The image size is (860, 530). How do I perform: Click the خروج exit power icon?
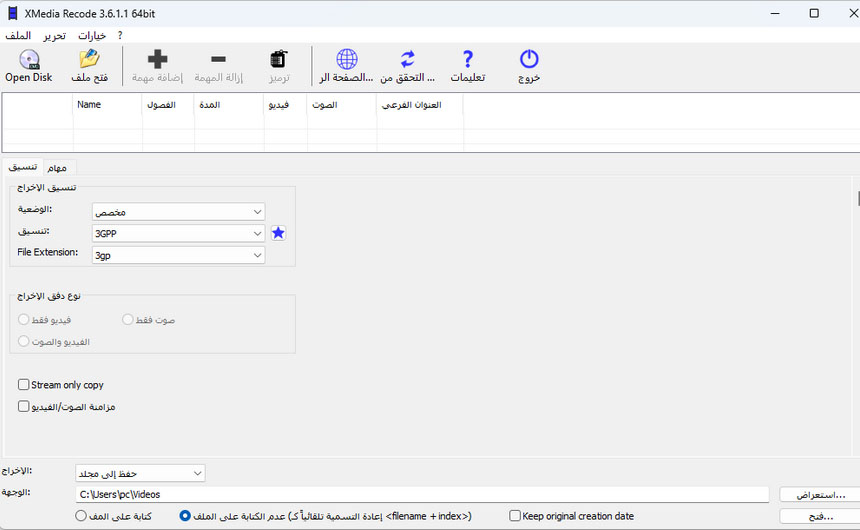529,59
